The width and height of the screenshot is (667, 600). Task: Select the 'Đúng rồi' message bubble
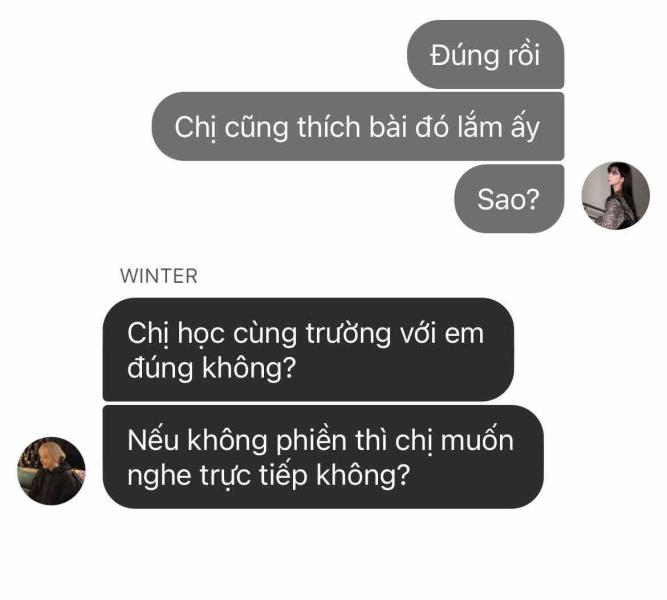point(485,54)
